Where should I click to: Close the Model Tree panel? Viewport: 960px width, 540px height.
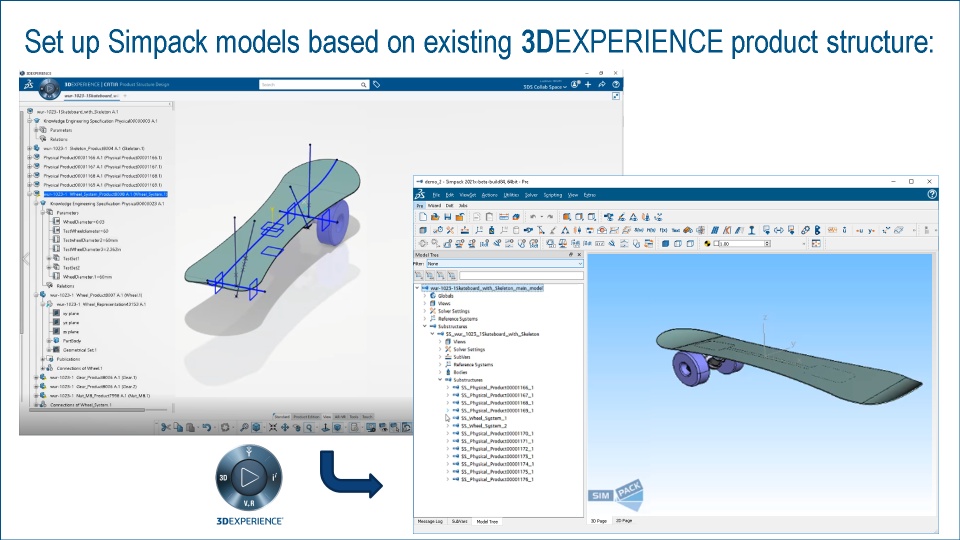[x=579, y=255]
